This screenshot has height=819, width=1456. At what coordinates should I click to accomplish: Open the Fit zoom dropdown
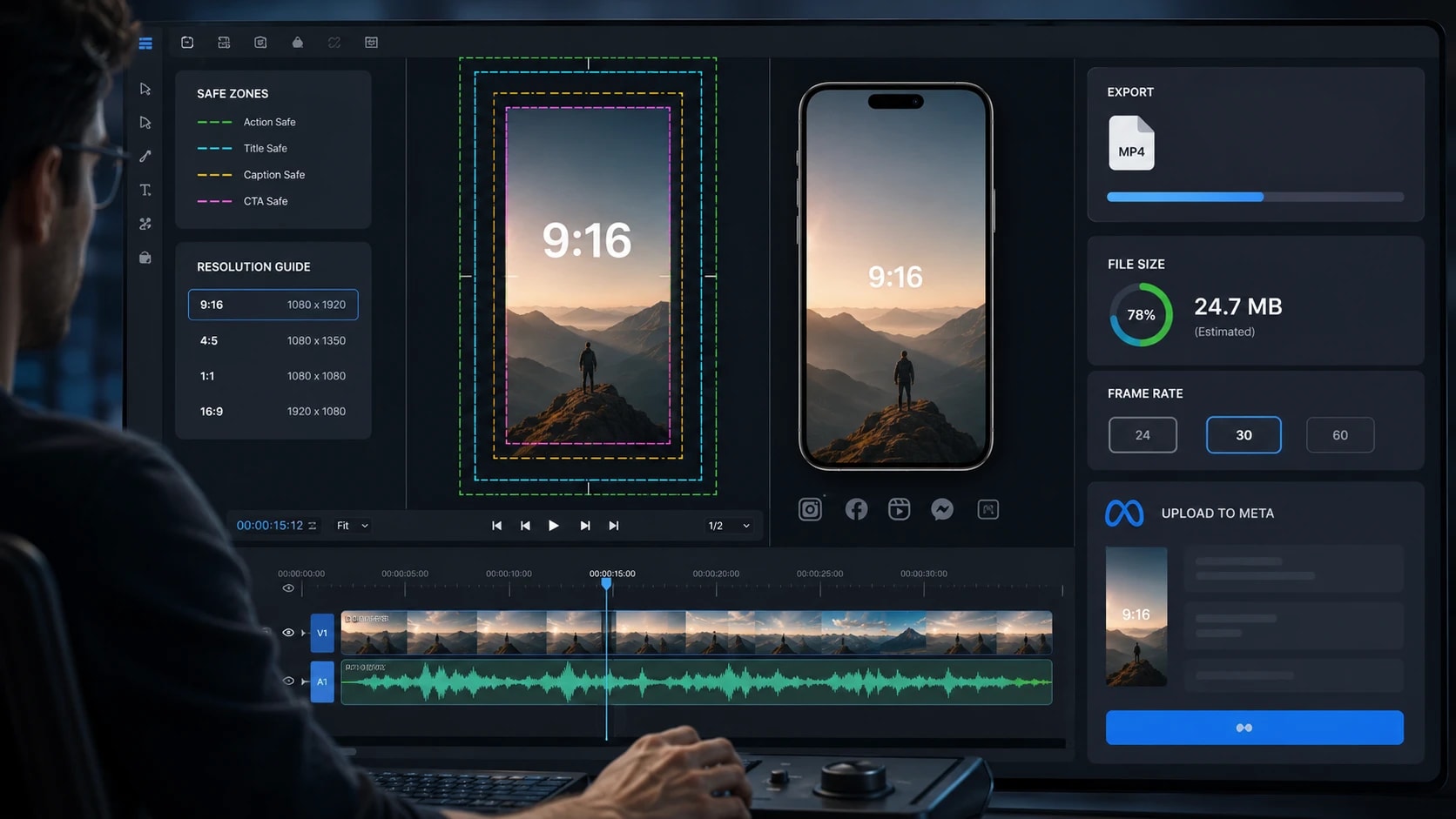click(x=353, y=526)
